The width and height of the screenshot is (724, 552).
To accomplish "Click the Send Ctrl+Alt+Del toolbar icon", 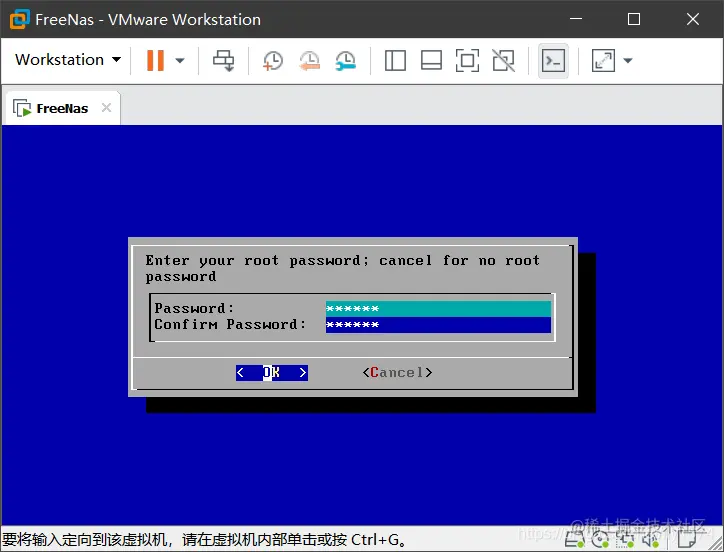I will click(x=223, y=61).
